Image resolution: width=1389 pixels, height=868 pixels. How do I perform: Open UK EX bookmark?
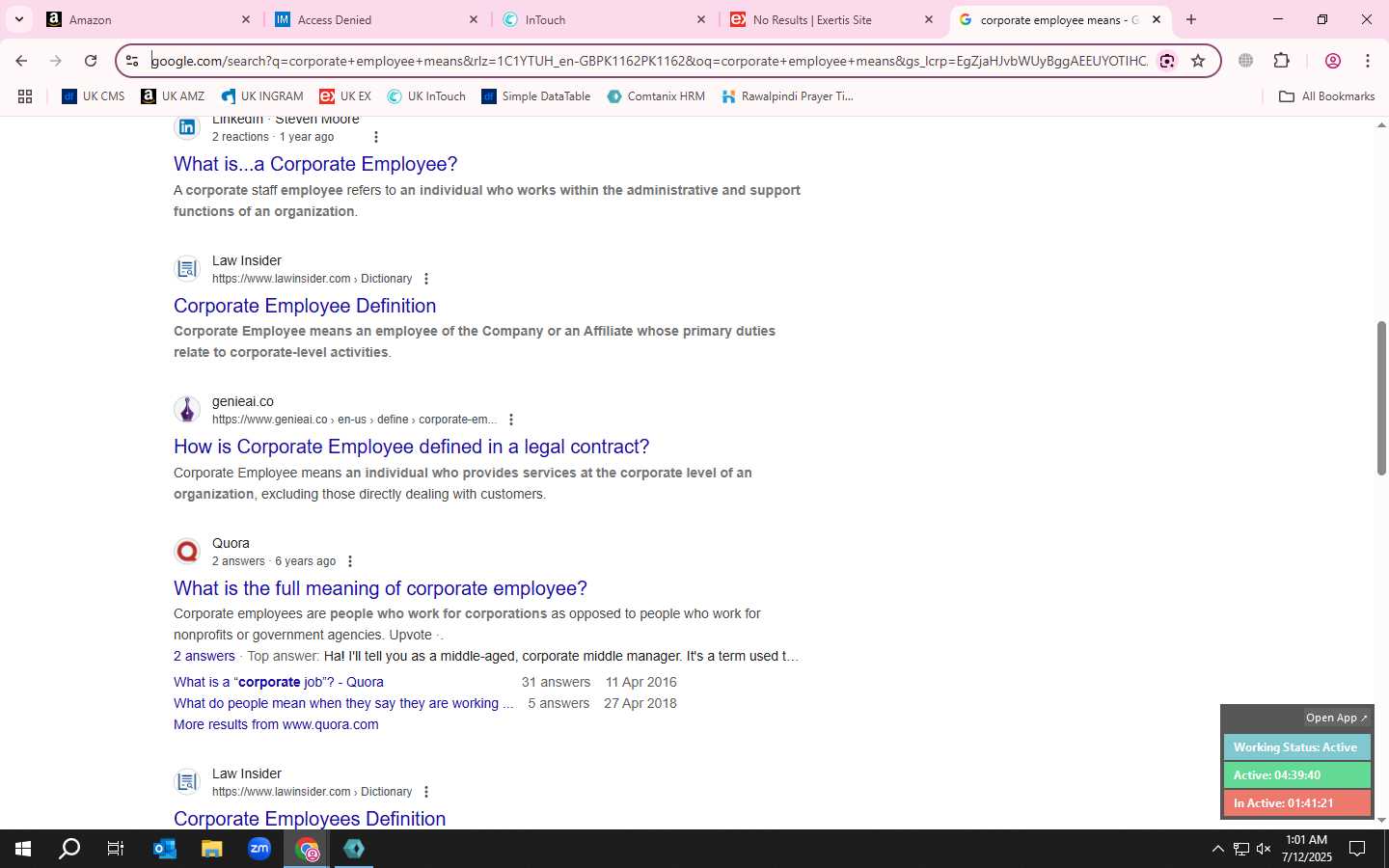(x=345, y=96)
